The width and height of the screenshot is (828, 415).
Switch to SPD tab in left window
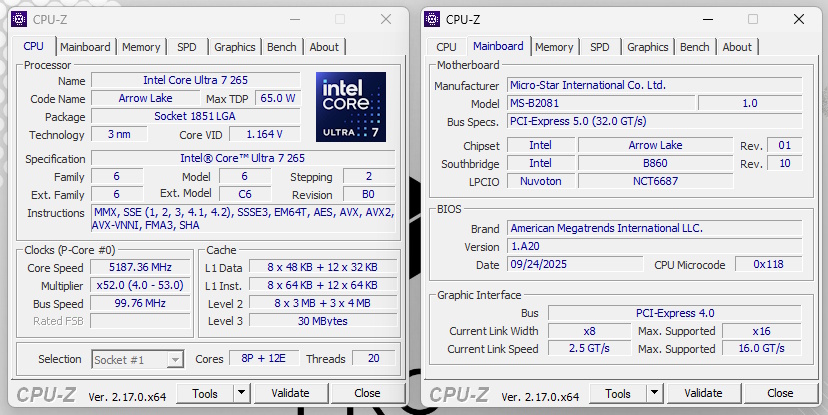pyautogui.click(x=187, y=47)
